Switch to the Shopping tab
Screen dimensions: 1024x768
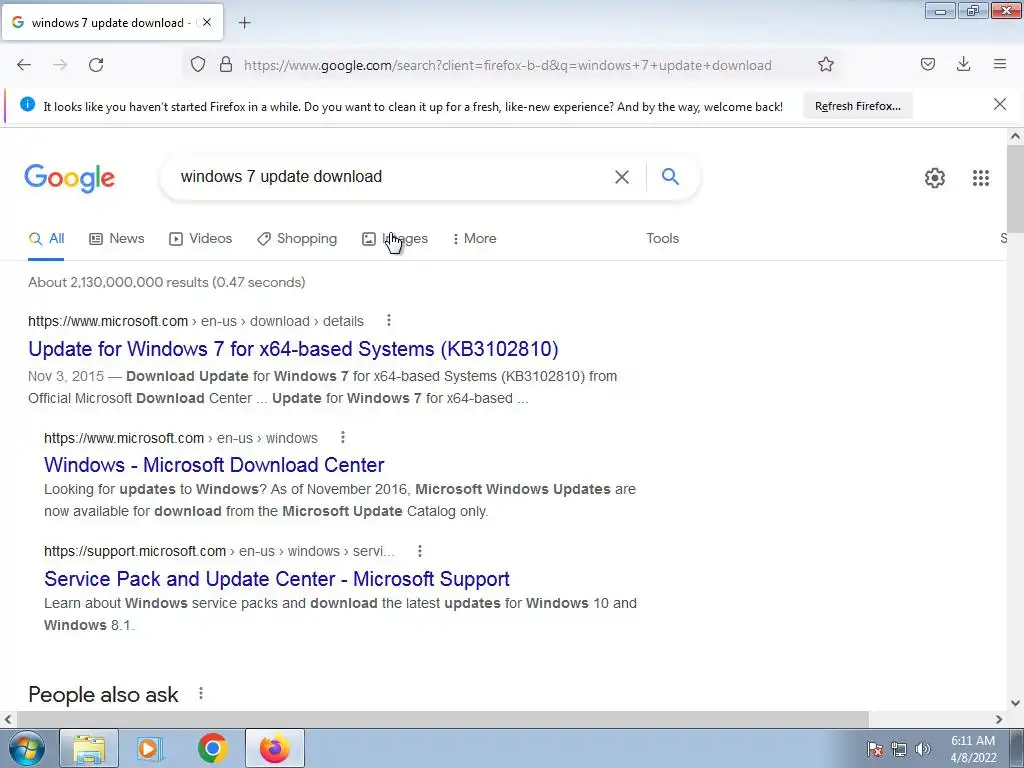297,239
